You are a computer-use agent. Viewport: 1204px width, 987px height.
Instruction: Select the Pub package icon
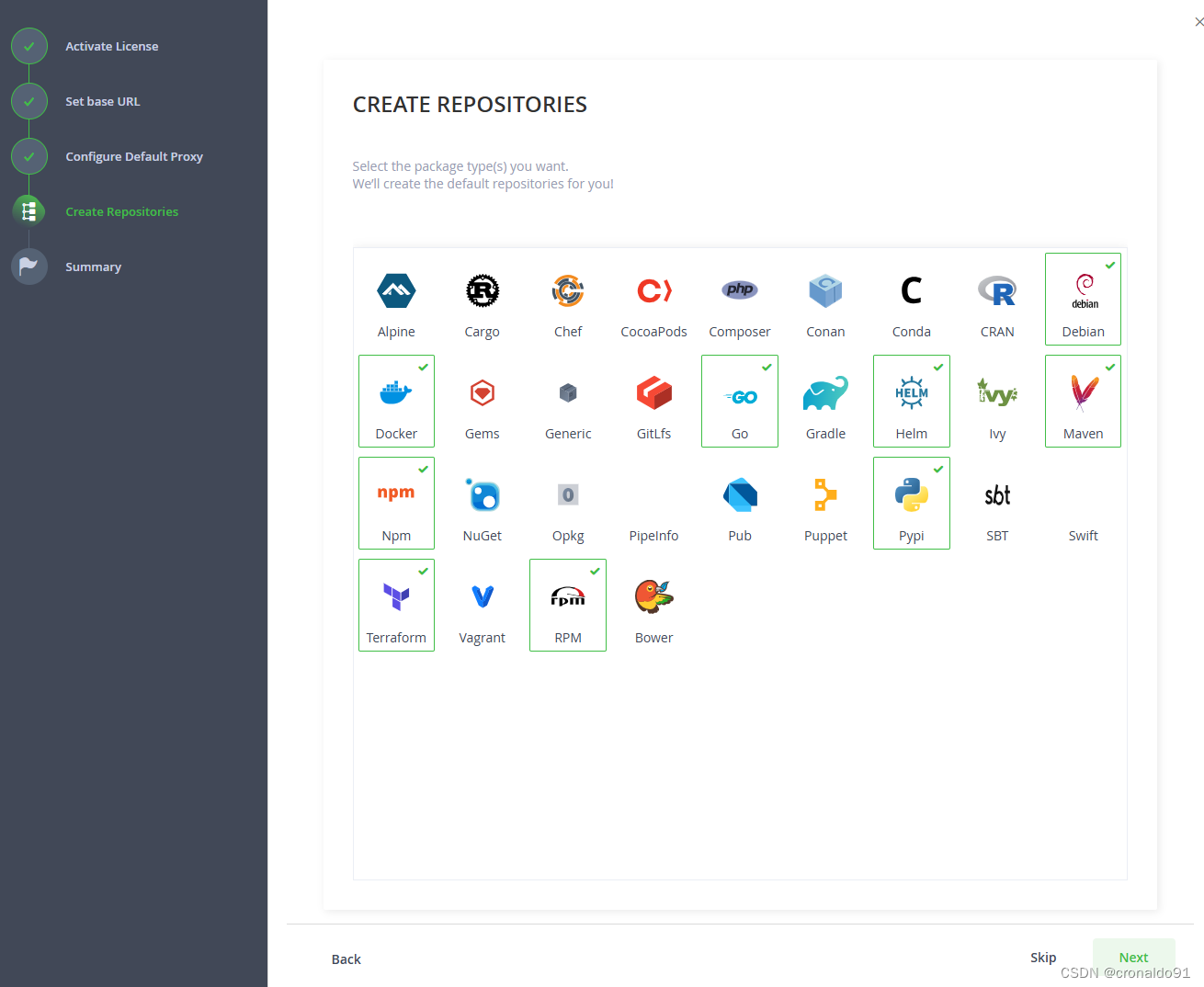coord(740,495)
